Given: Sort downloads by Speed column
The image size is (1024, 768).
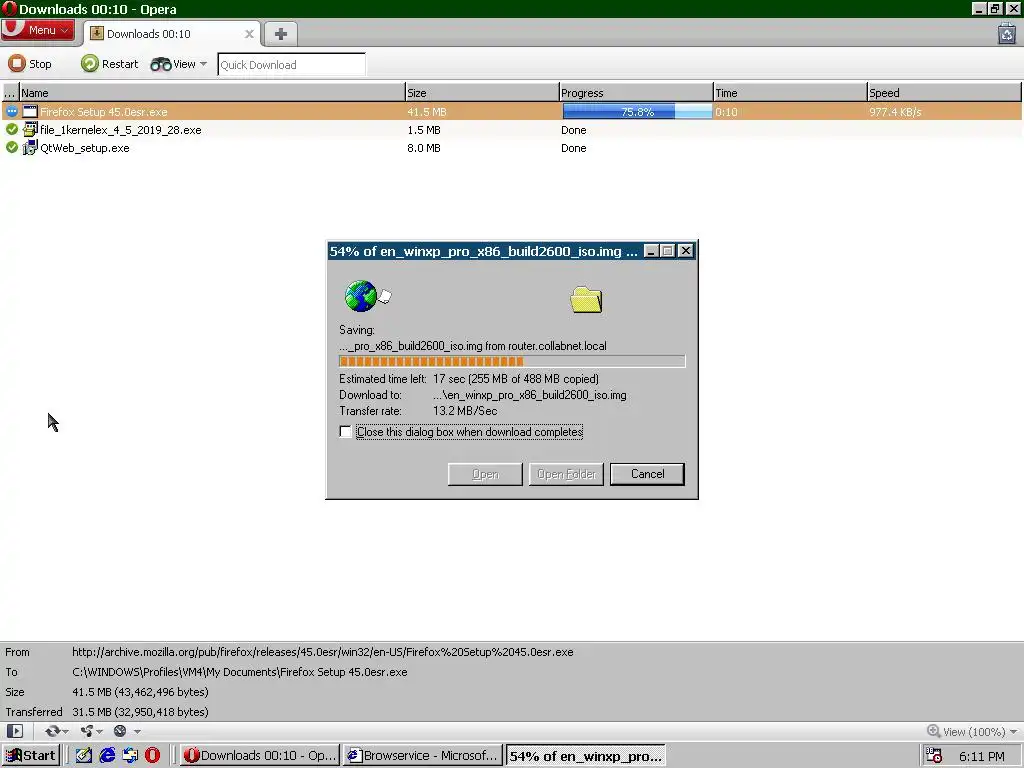Looking at the screenshot, I should tap(944, 93).
